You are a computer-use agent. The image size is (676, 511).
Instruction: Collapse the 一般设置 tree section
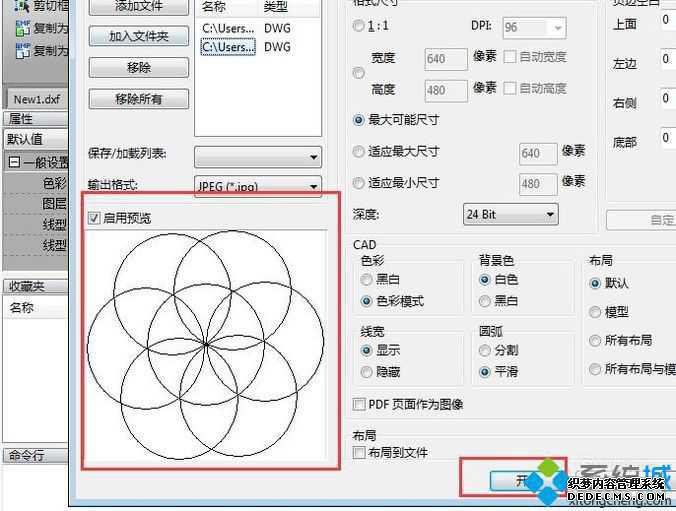(14, 163)
